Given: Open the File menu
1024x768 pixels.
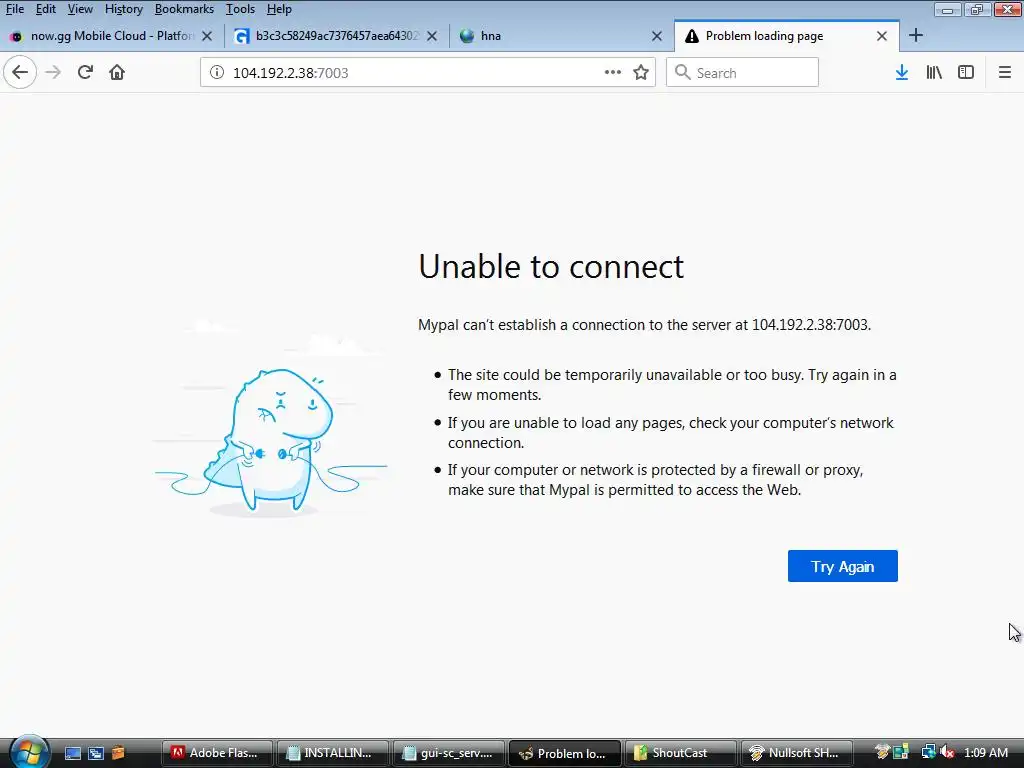Looking at the screenshot, I should tap(14, 9).
